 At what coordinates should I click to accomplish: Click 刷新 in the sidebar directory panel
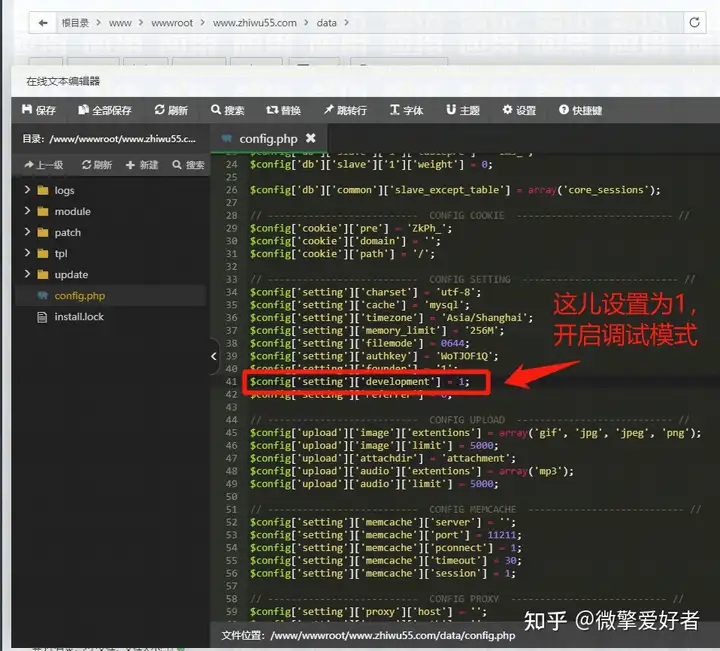pos(97,165)
